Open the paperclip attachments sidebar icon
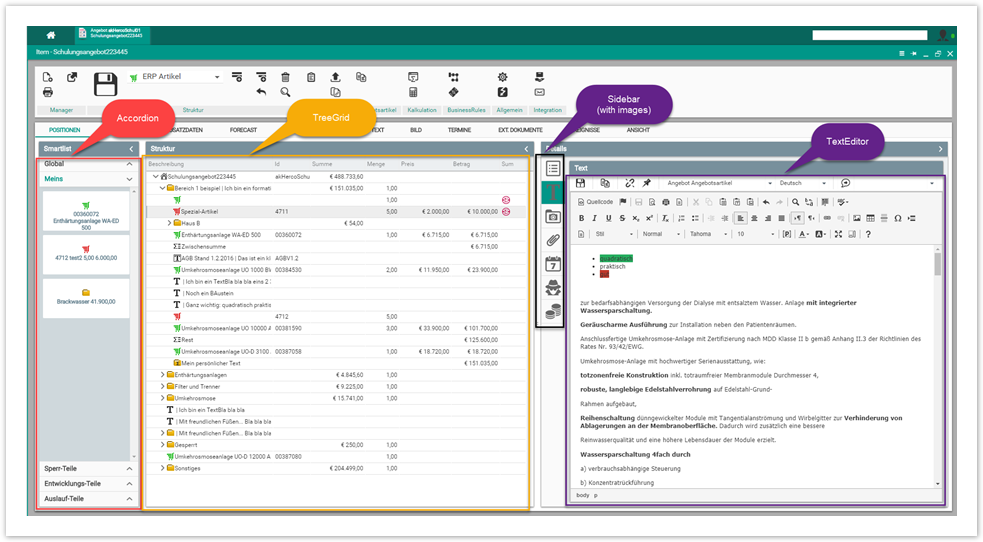This screenshot has height=542, width=983. pos(553,240)
